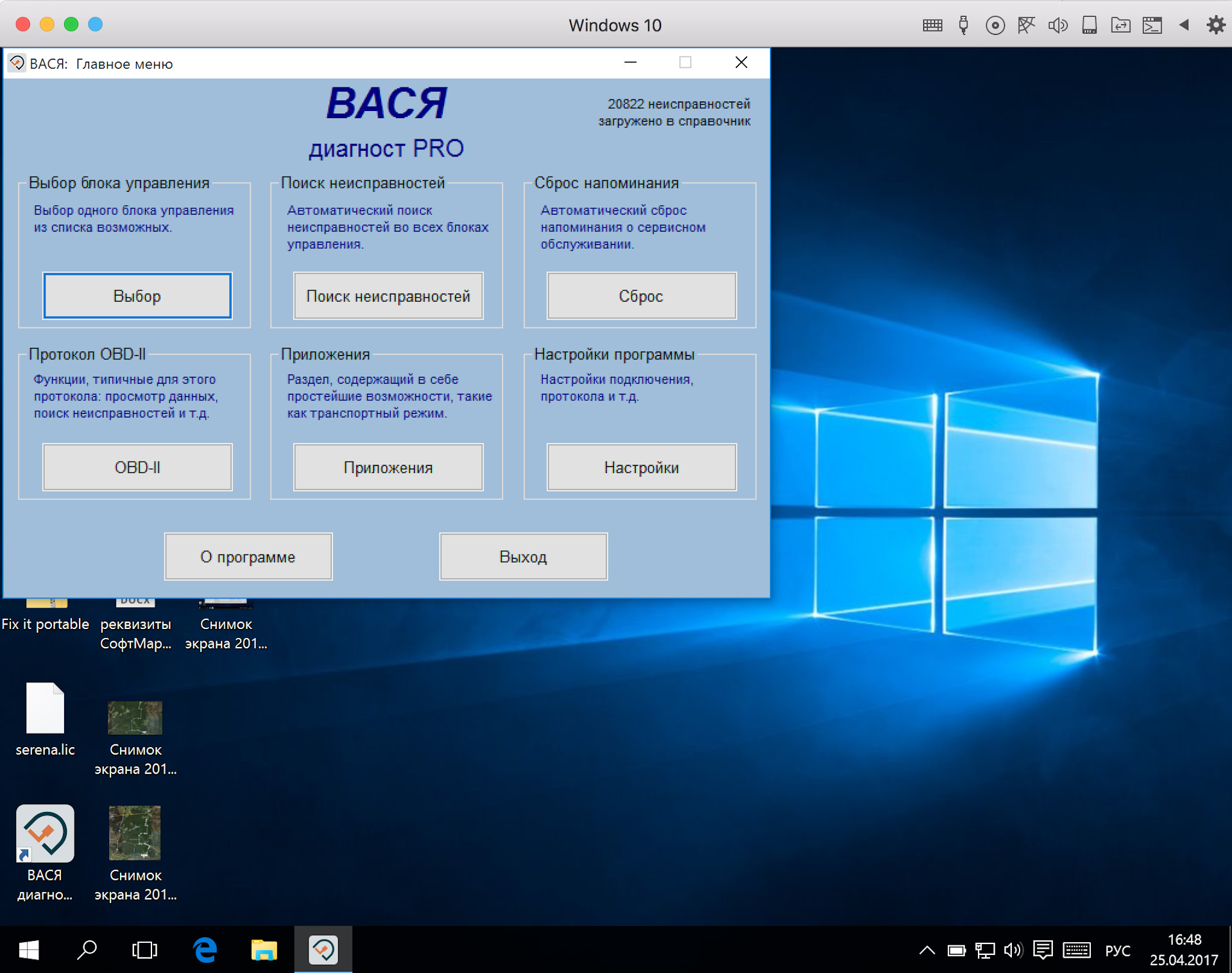Click network icon in system tray
Image resolution: width=1232 pixels, height=973 pixels.
coord(985,951)
